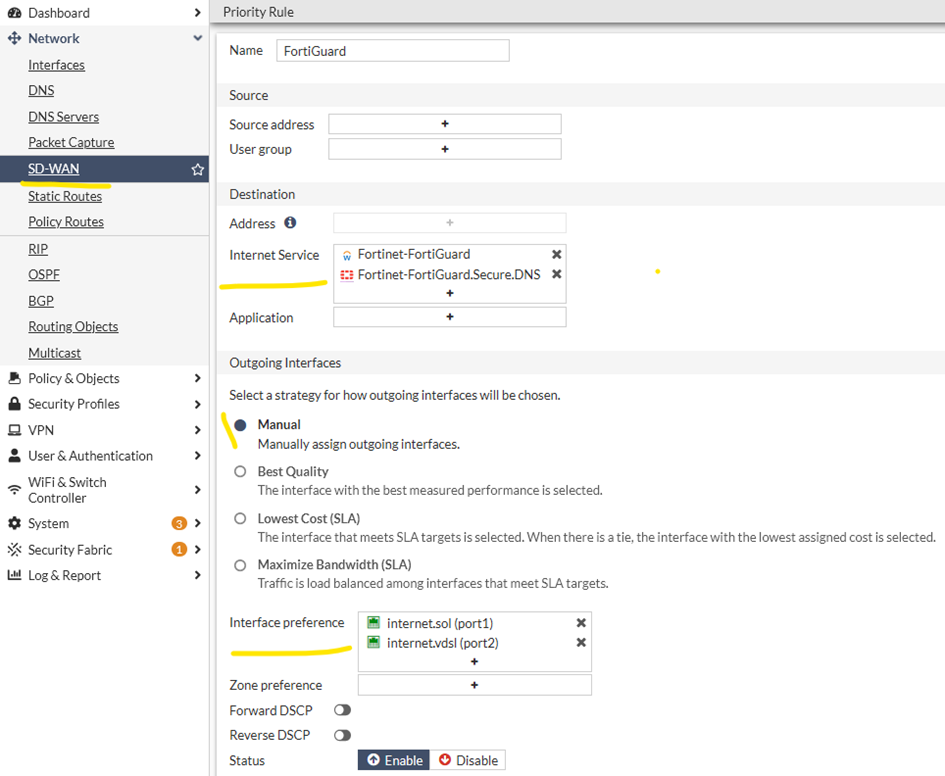Expand the System menu chevron
The width and height of the screenshot is (945, 776).
tap(197, 523)
